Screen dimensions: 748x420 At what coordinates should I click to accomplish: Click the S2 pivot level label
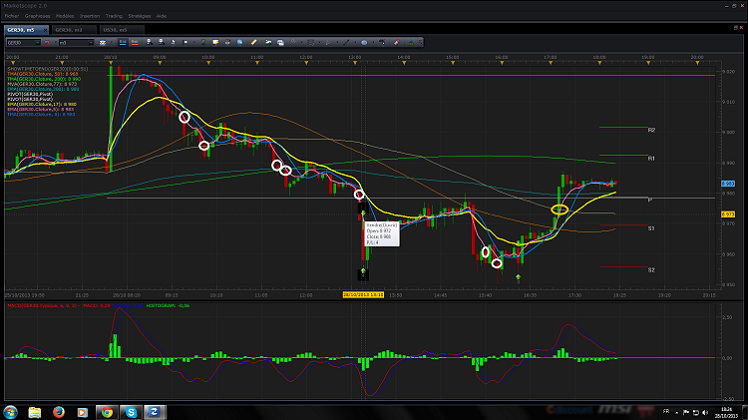651,270
